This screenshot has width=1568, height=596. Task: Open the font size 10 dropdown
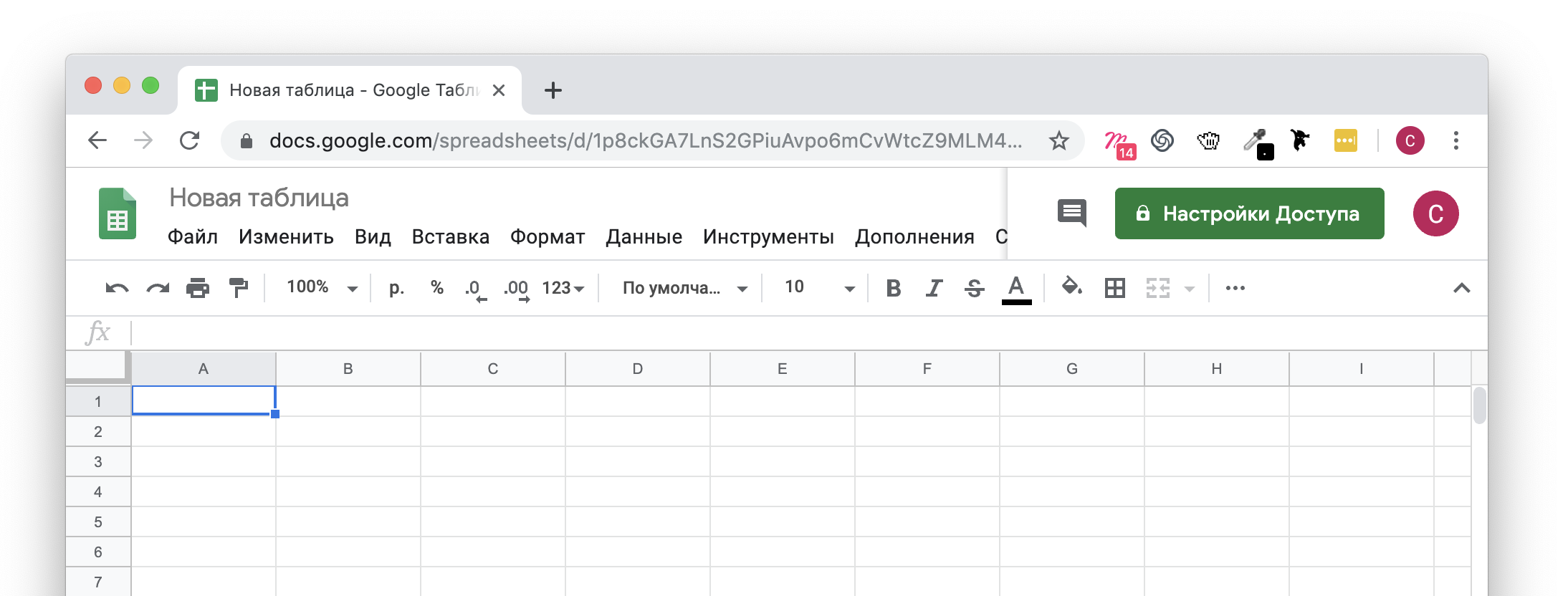click(820, 287)
